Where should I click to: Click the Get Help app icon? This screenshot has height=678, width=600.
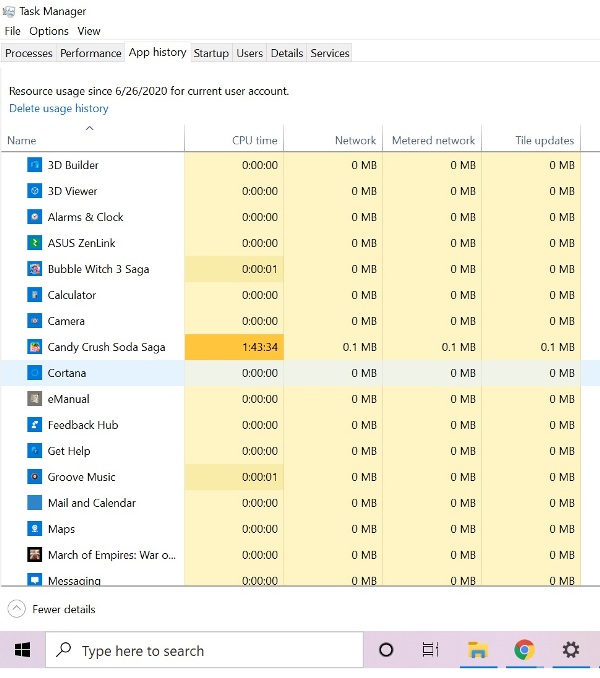[x=35, y=450]
